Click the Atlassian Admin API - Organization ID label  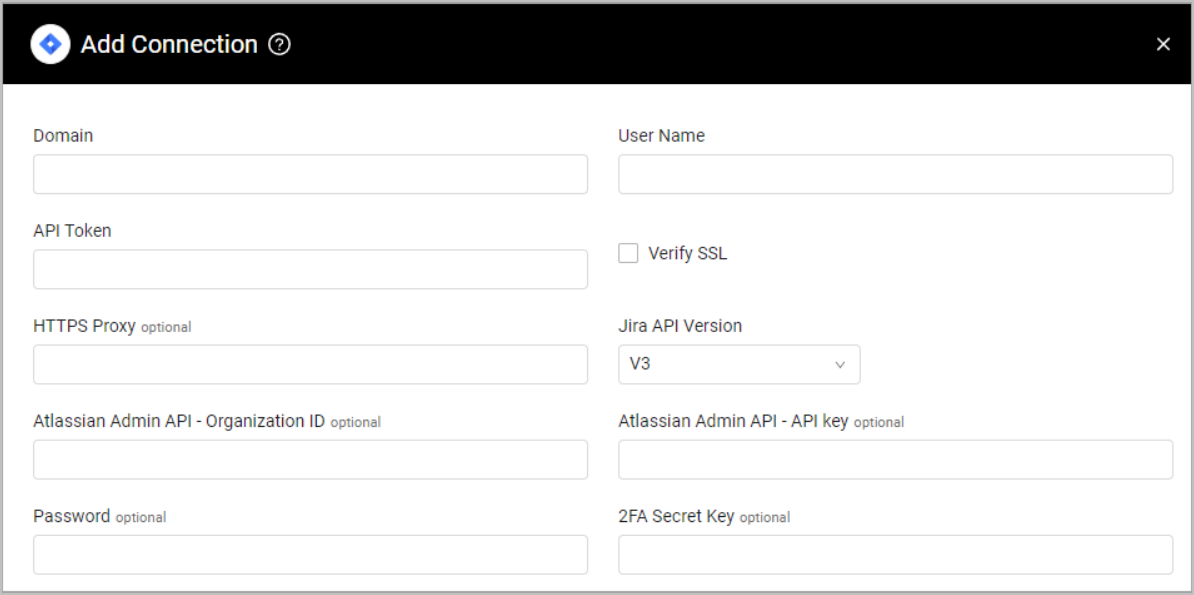180,421
